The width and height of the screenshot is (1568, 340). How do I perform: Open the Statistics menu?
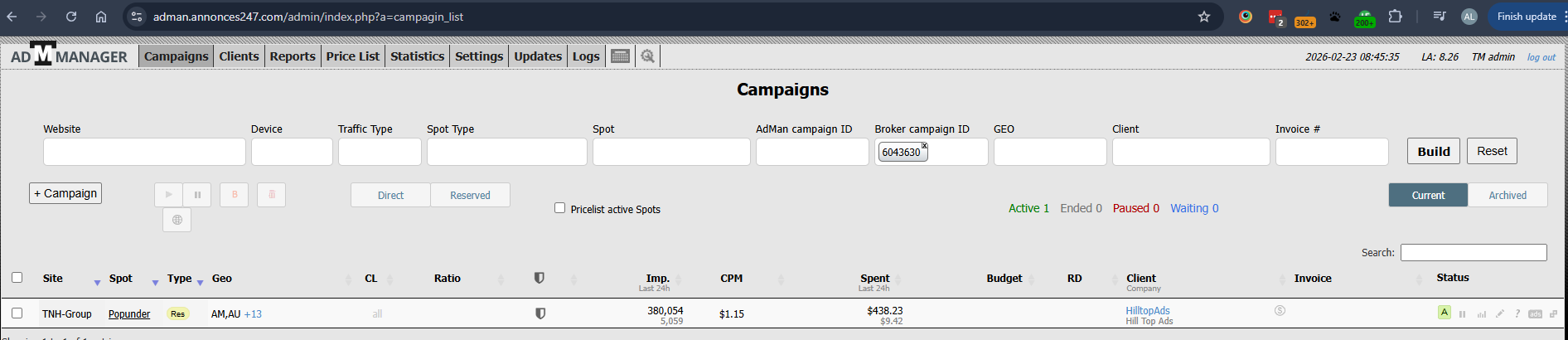point(417,56)
